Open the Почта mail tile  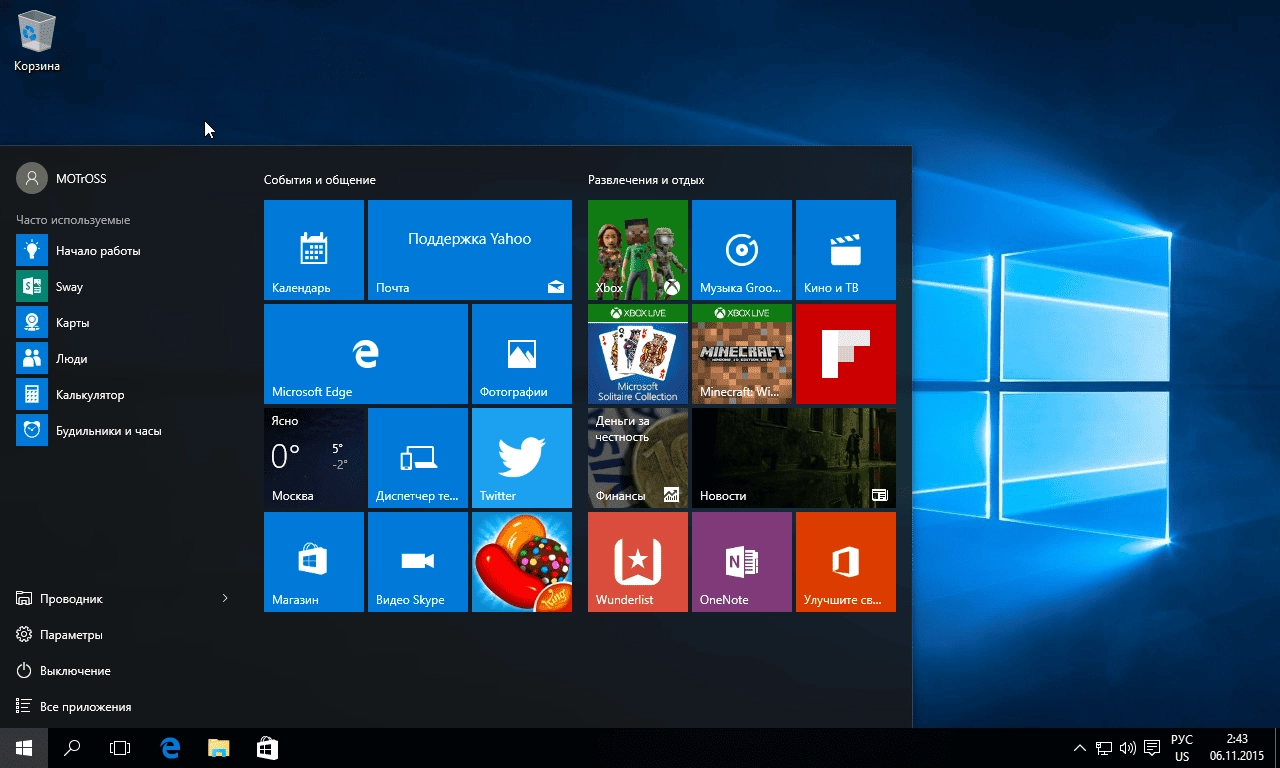[x=470, y=250]
